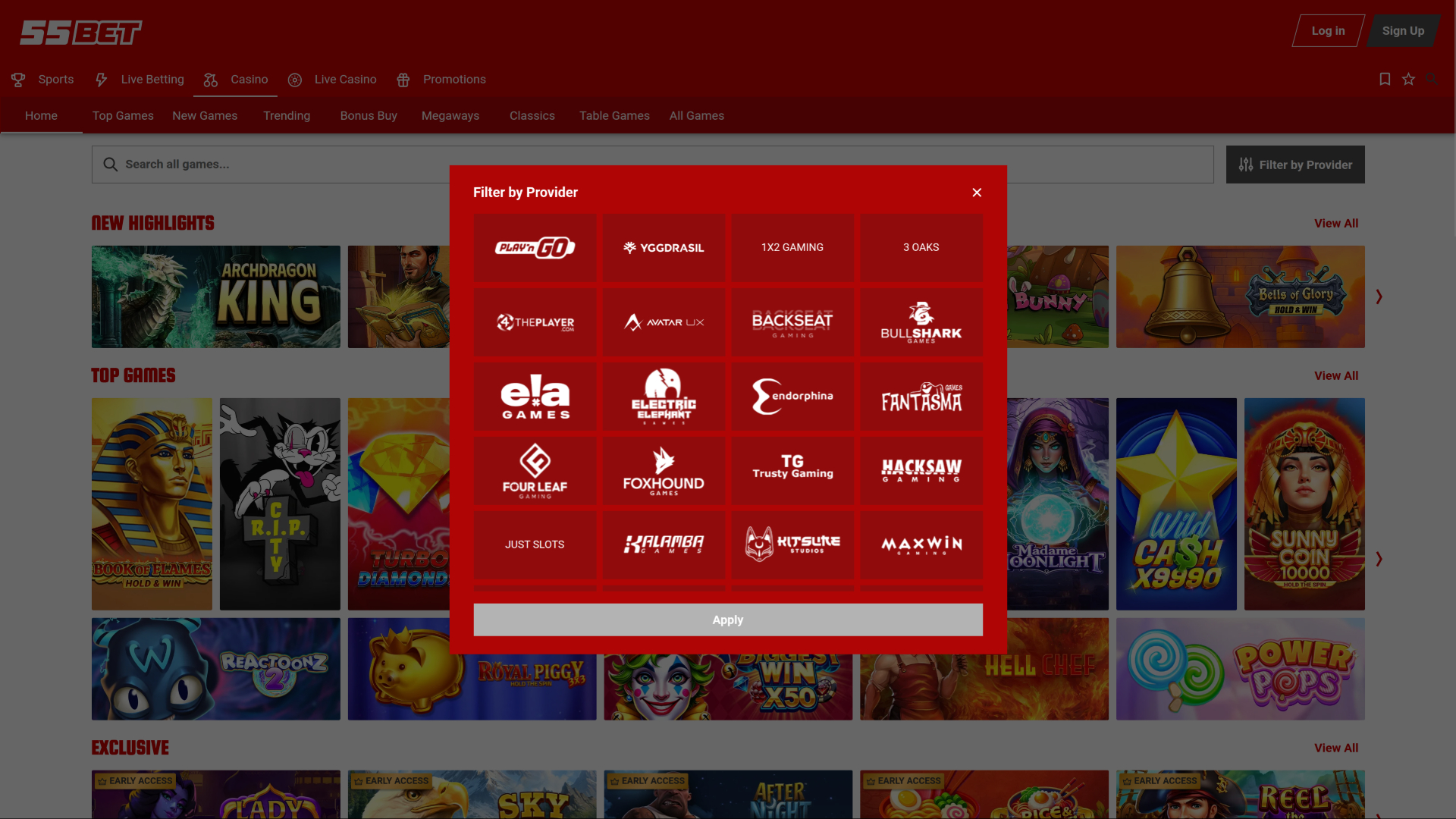The height and width of the screenshot is (819, 1456).
Task: Open the R.I.P. City game
Action: (280, 504)
